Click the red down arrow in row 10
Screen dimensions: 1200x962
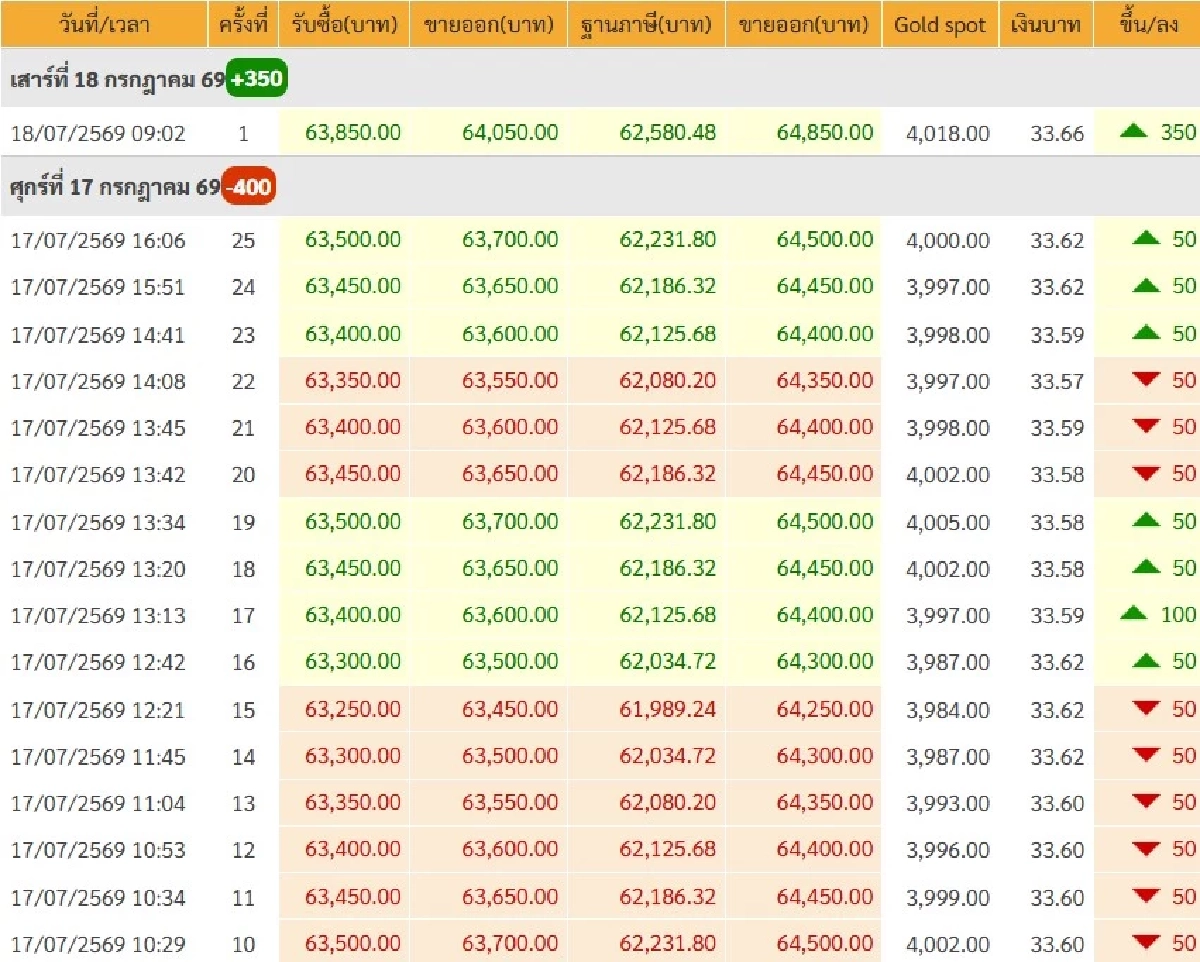click(x=1147, y=942)
